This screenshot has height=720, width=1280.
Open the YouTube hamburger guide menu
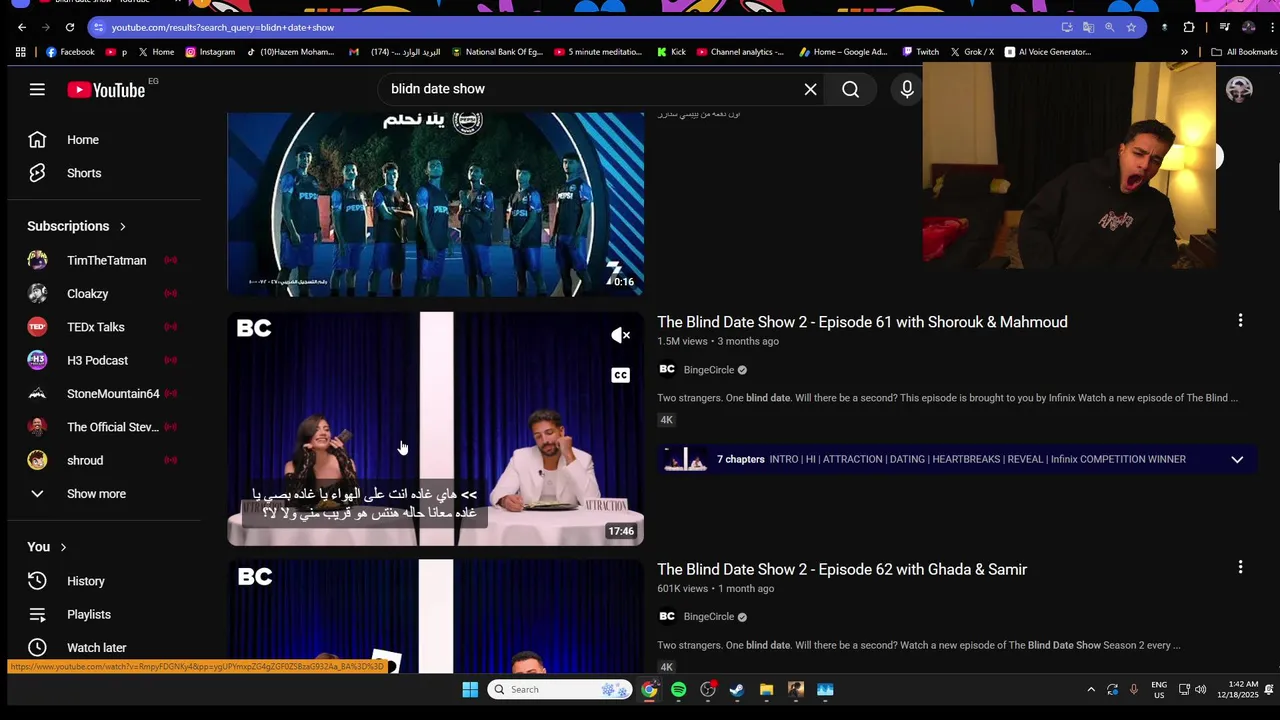(x=37, y=89)
